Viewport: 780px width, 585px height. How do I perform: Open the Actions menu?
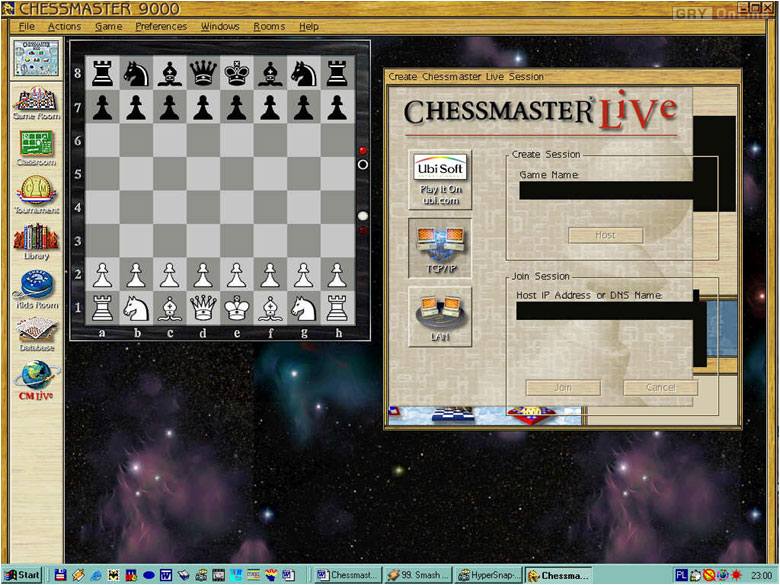pyautogui.click(x=64, y=26)
